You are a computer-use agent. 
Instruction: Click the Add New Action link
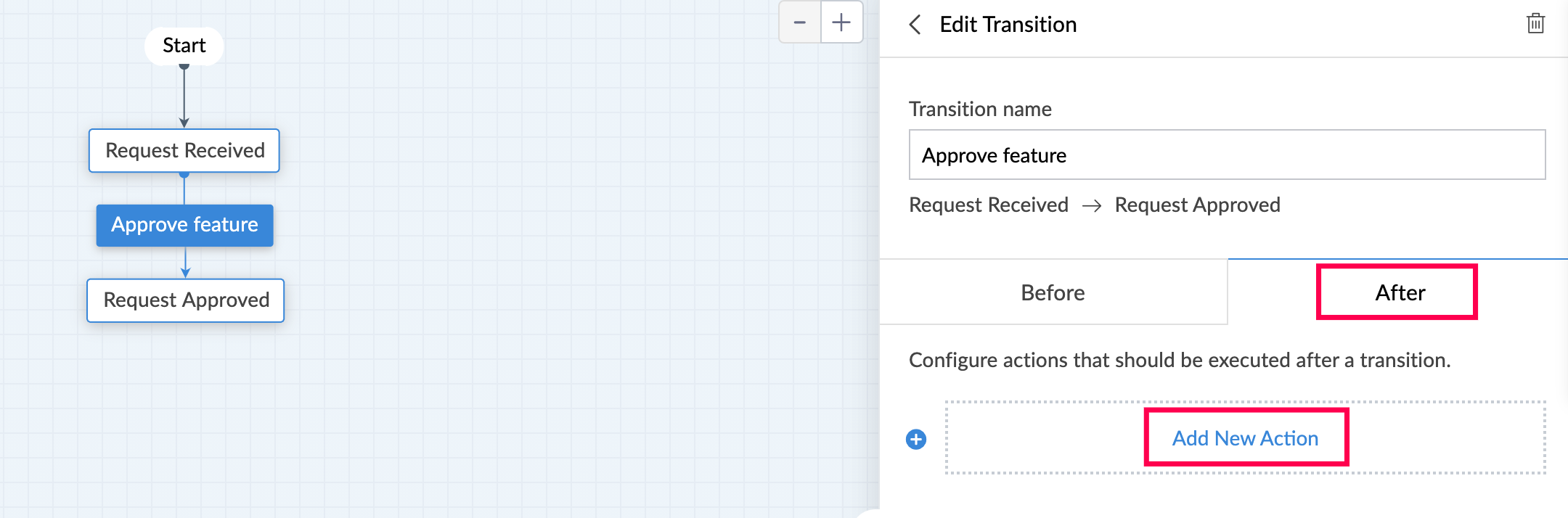(x=1245, y=438)
